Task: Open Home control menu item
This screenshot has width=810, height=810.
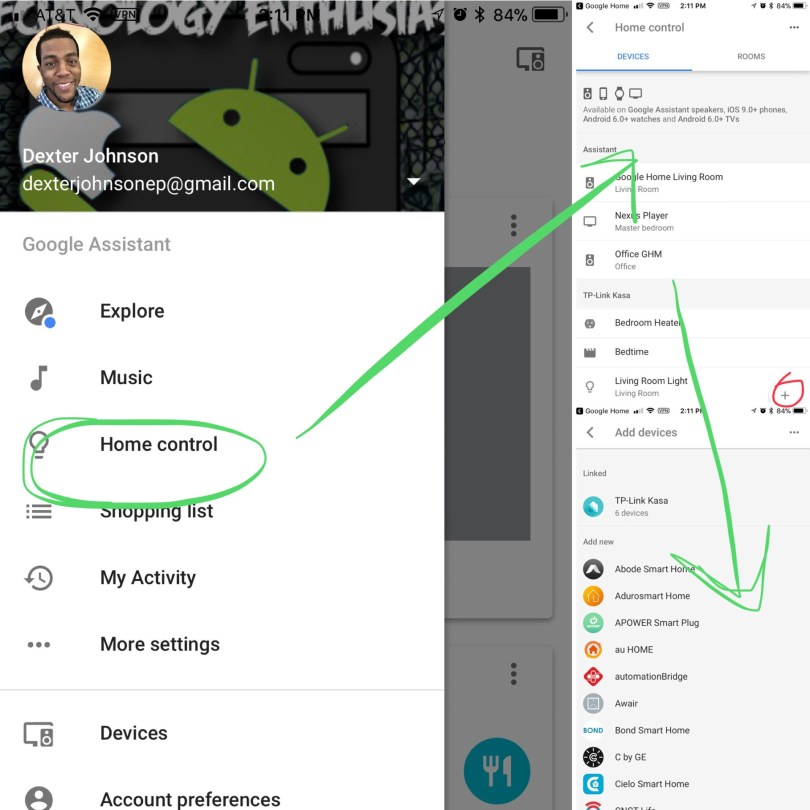Action: (158, 445)
